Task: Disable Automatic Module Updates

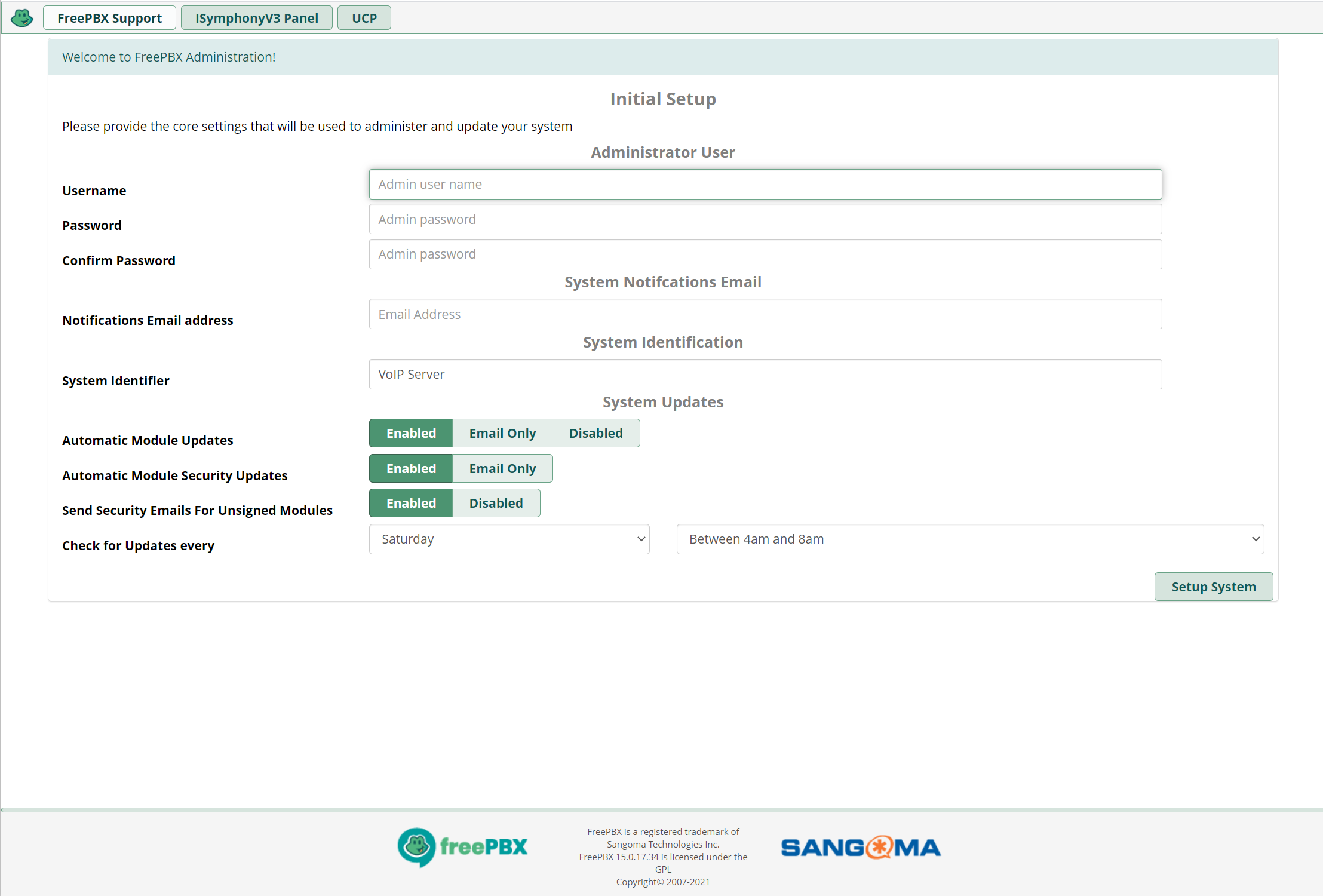Action: (595, 433)
